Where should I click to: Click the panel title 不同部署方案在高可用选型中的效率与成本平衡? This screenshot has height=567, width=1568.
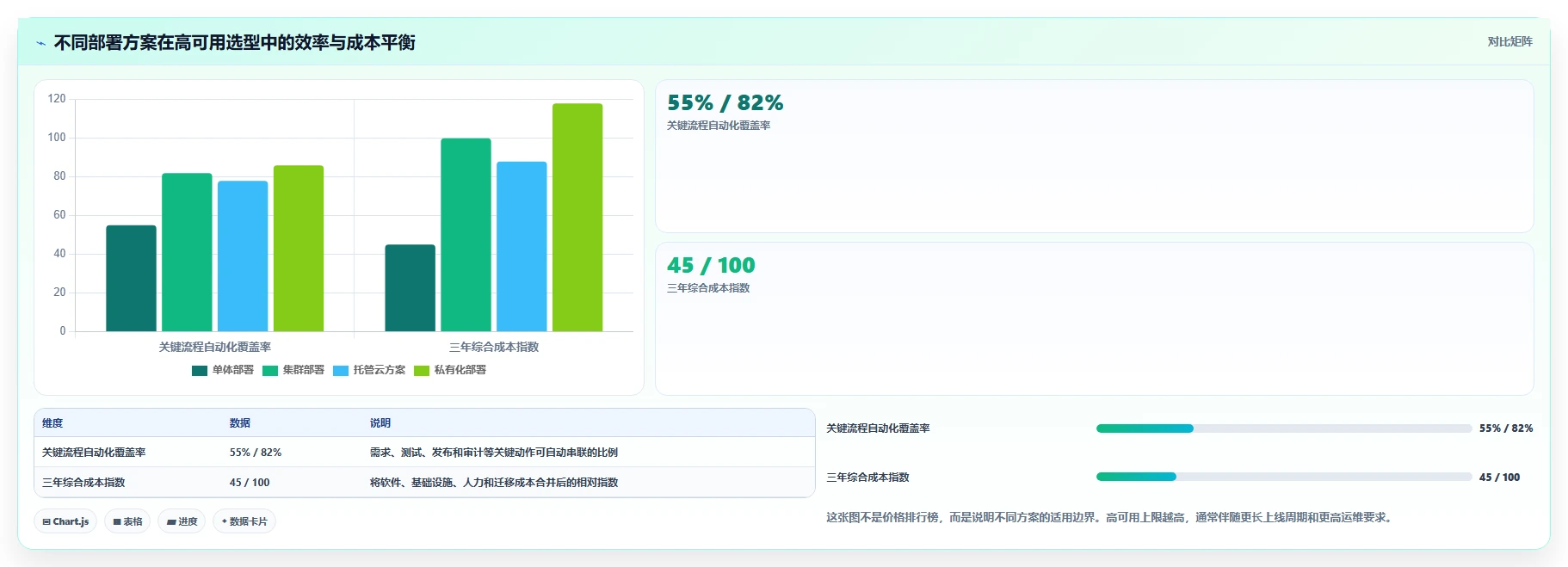[x=235, y=43]
